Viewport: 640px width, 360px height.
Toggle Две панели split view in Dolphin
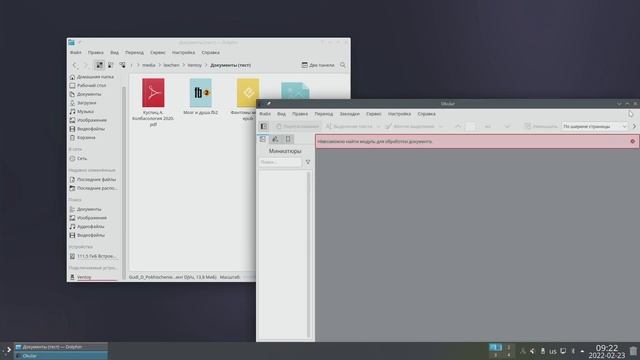(318, 65)
